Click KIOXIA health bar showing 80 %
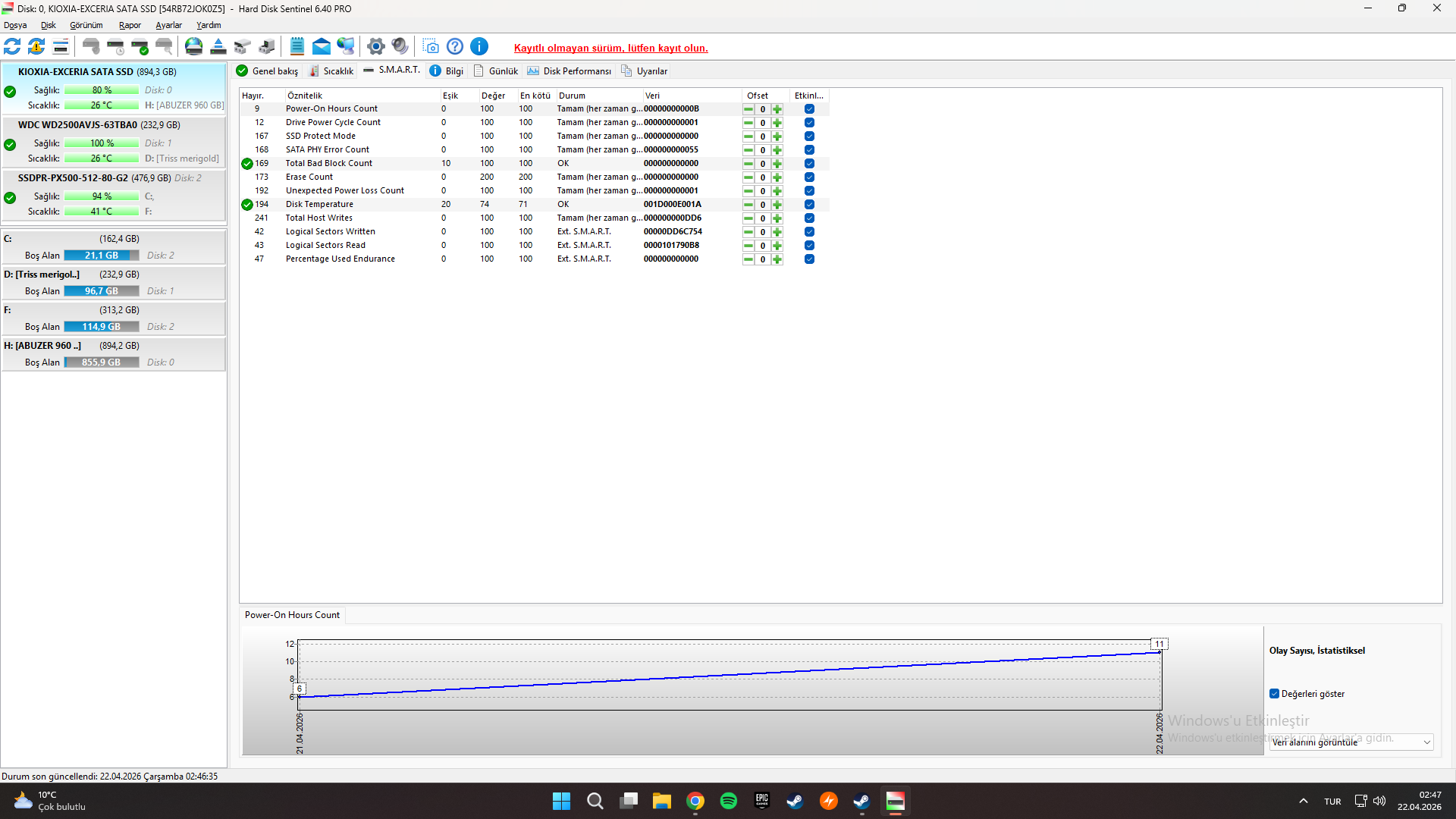The height and width of the screenshot is (819, 1456). pyautogui.click(x=102, y=90)
